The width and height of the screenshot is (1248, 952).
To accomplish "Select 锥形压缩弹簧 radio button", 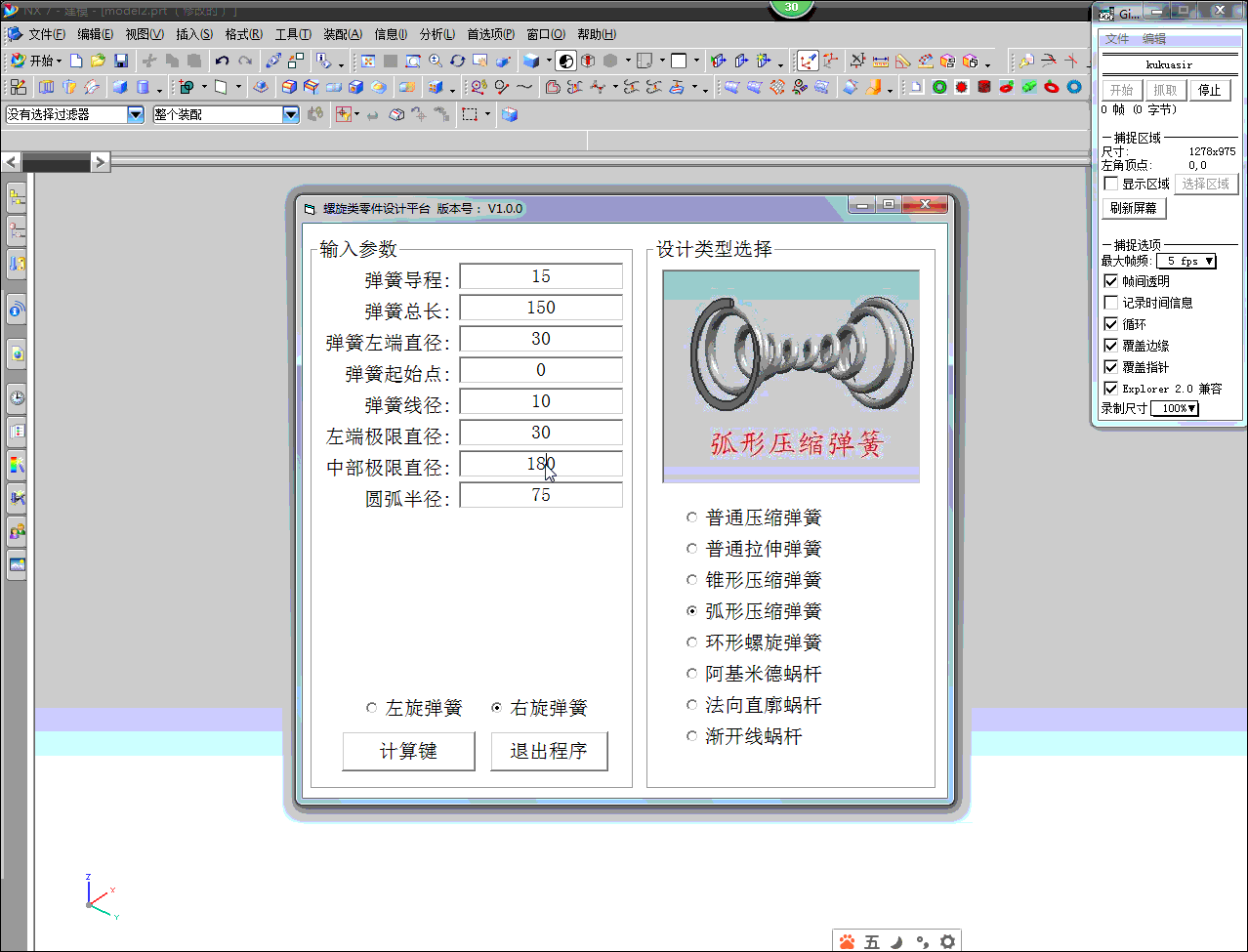I will [x=692, y=580].
